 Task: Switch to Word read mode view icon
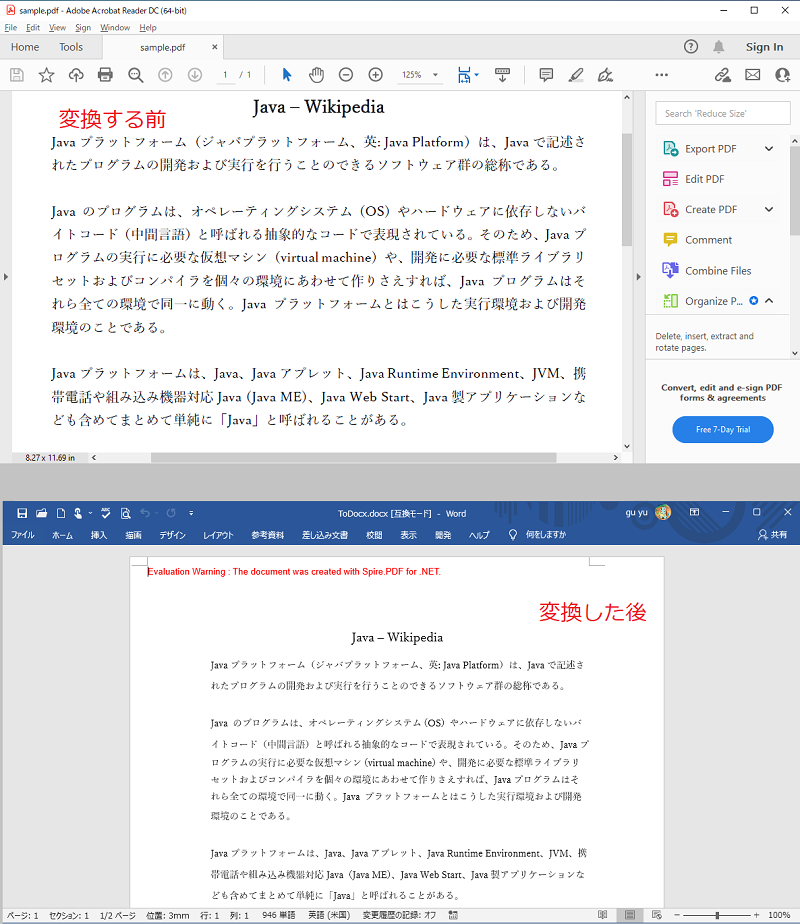click(602, 915)
